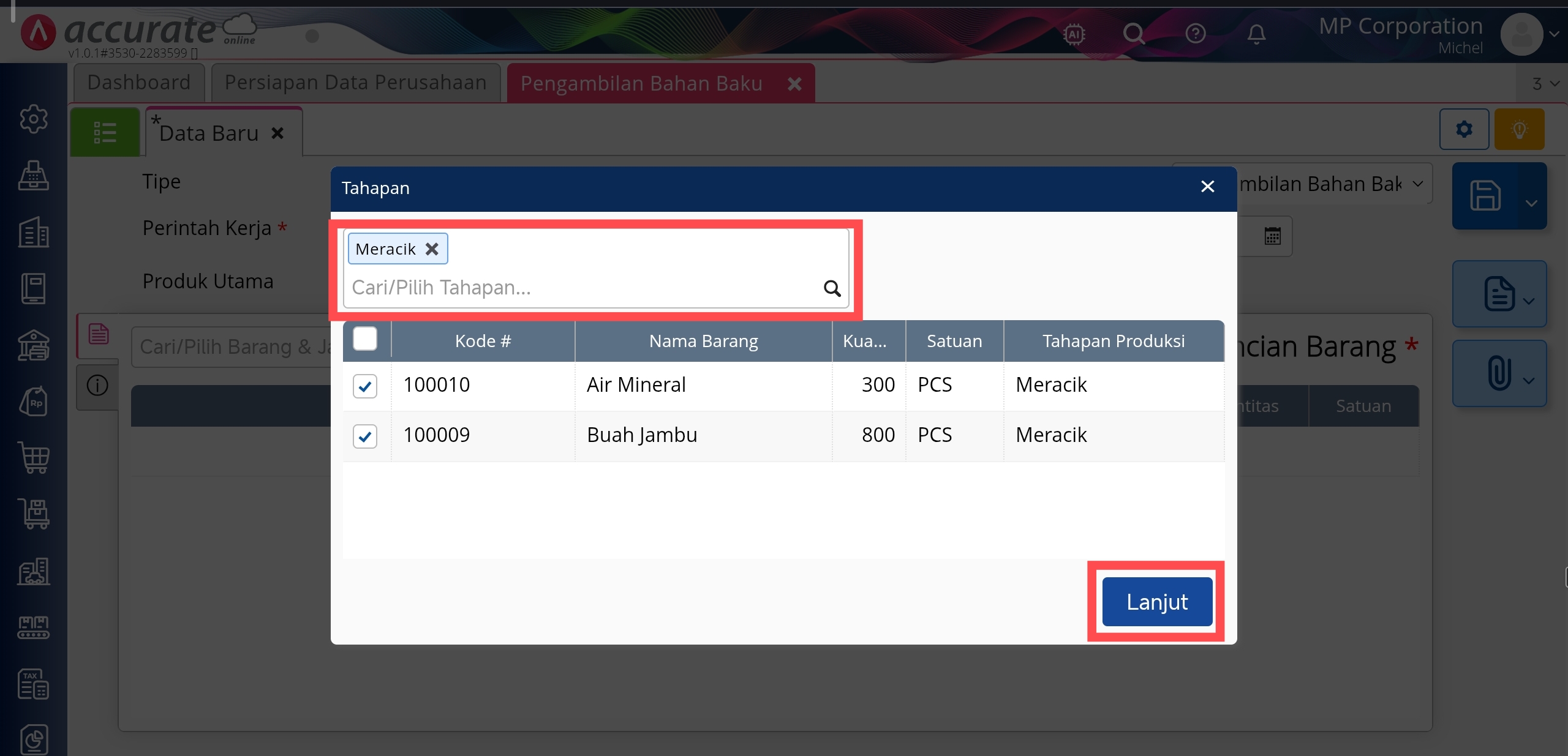Click the lightbulb tips button
Screen dimensions: 1568x756
(1519, 129)
